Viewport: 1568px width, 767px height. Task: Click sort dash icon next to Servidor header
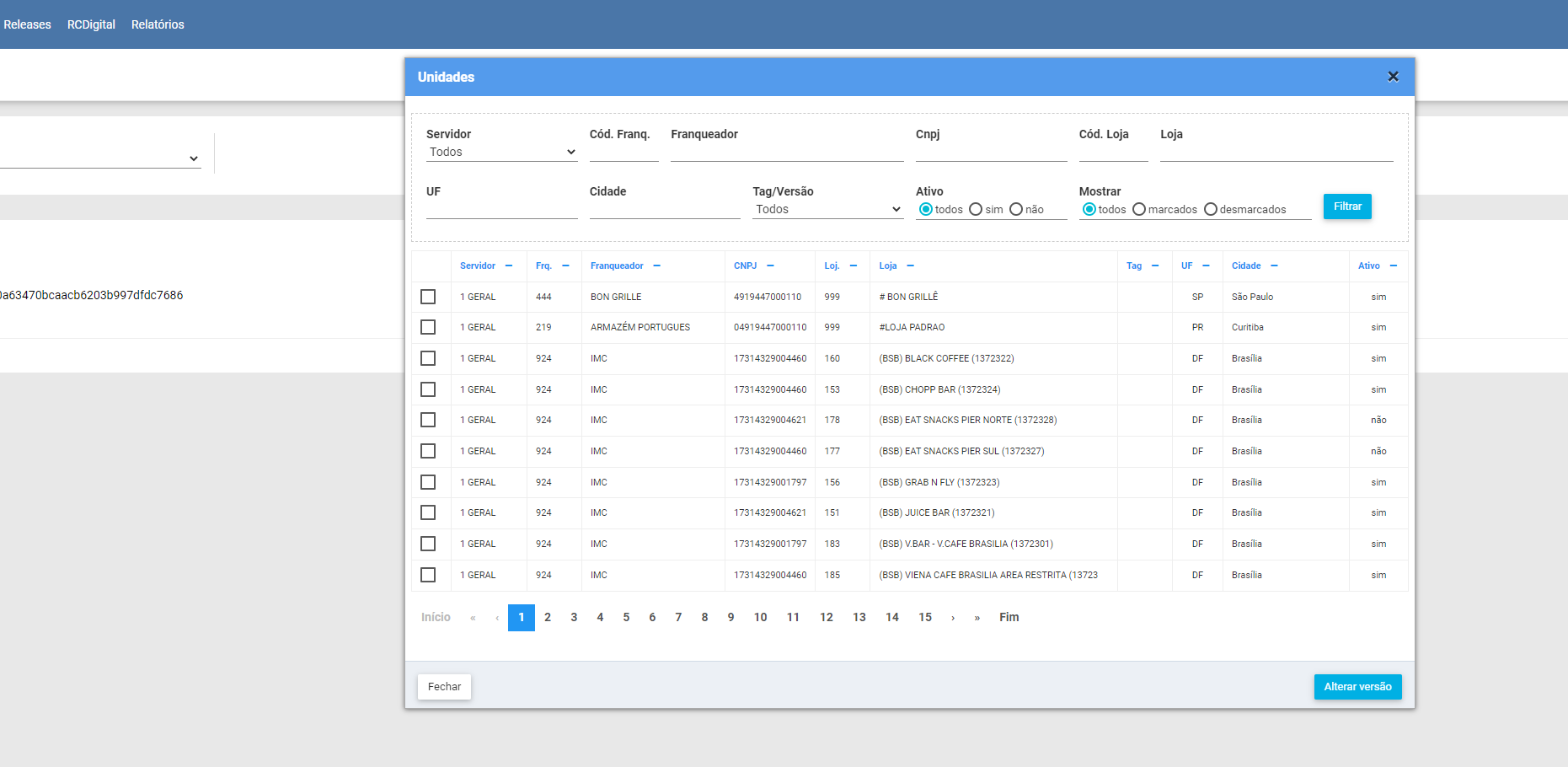point(509,265)
